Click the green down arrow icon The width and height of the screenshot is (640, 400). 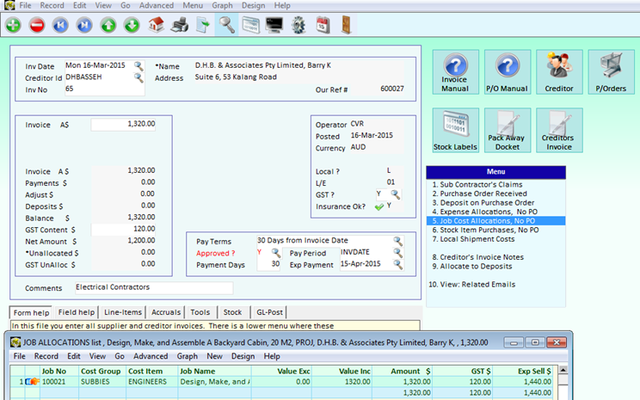(x=132, y=25)
